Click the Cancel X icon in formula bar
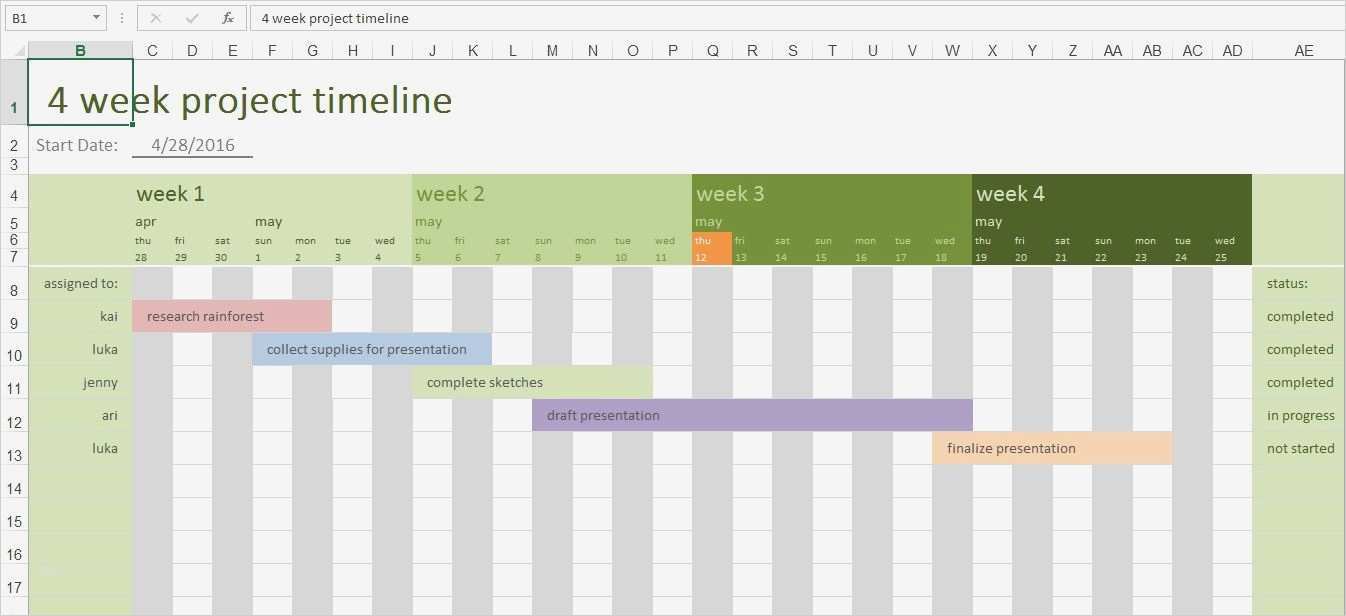The height and width of the screenshot is (616, 1346). coord(155,18)
